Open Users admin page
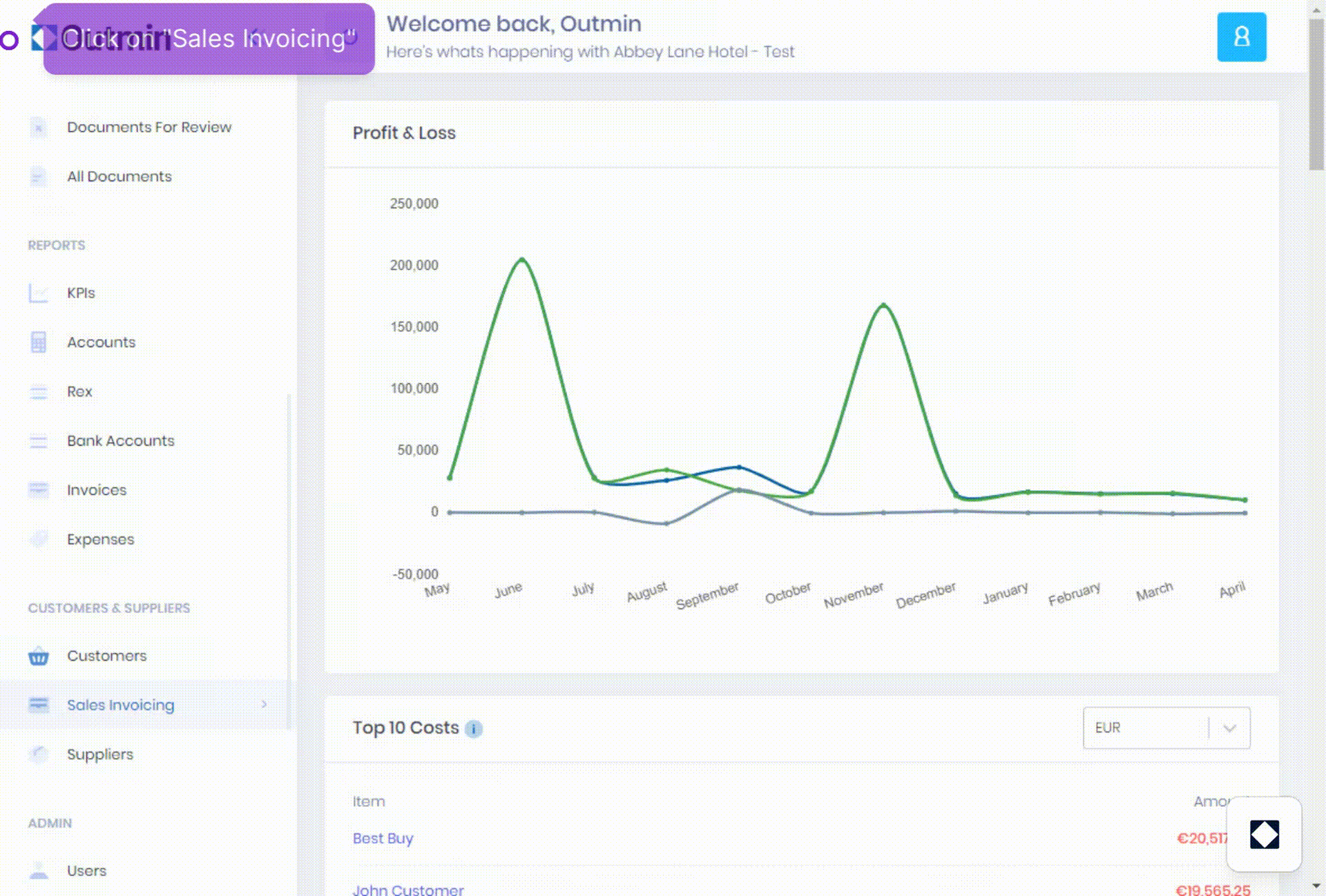The width and height of the screenshot is (1326, 896). click(x=86, y=871)
